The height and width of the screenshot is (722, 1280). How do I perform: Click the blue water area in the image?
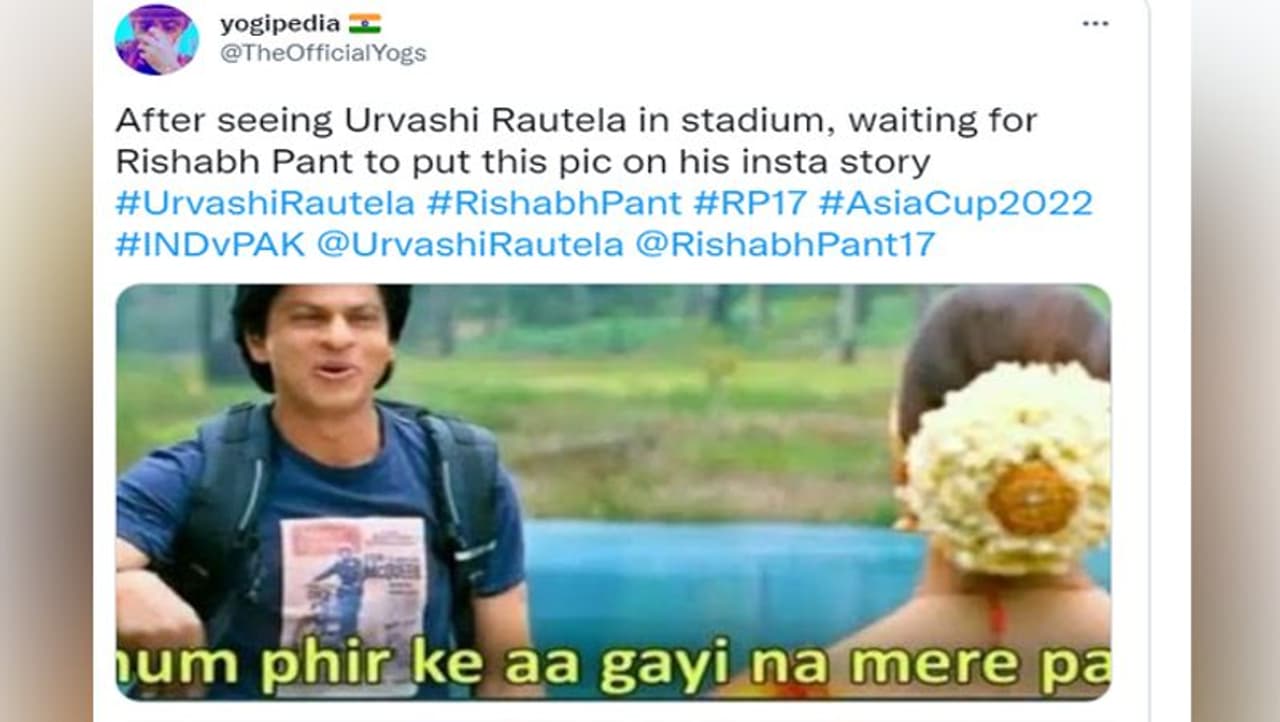pos(720,580)
